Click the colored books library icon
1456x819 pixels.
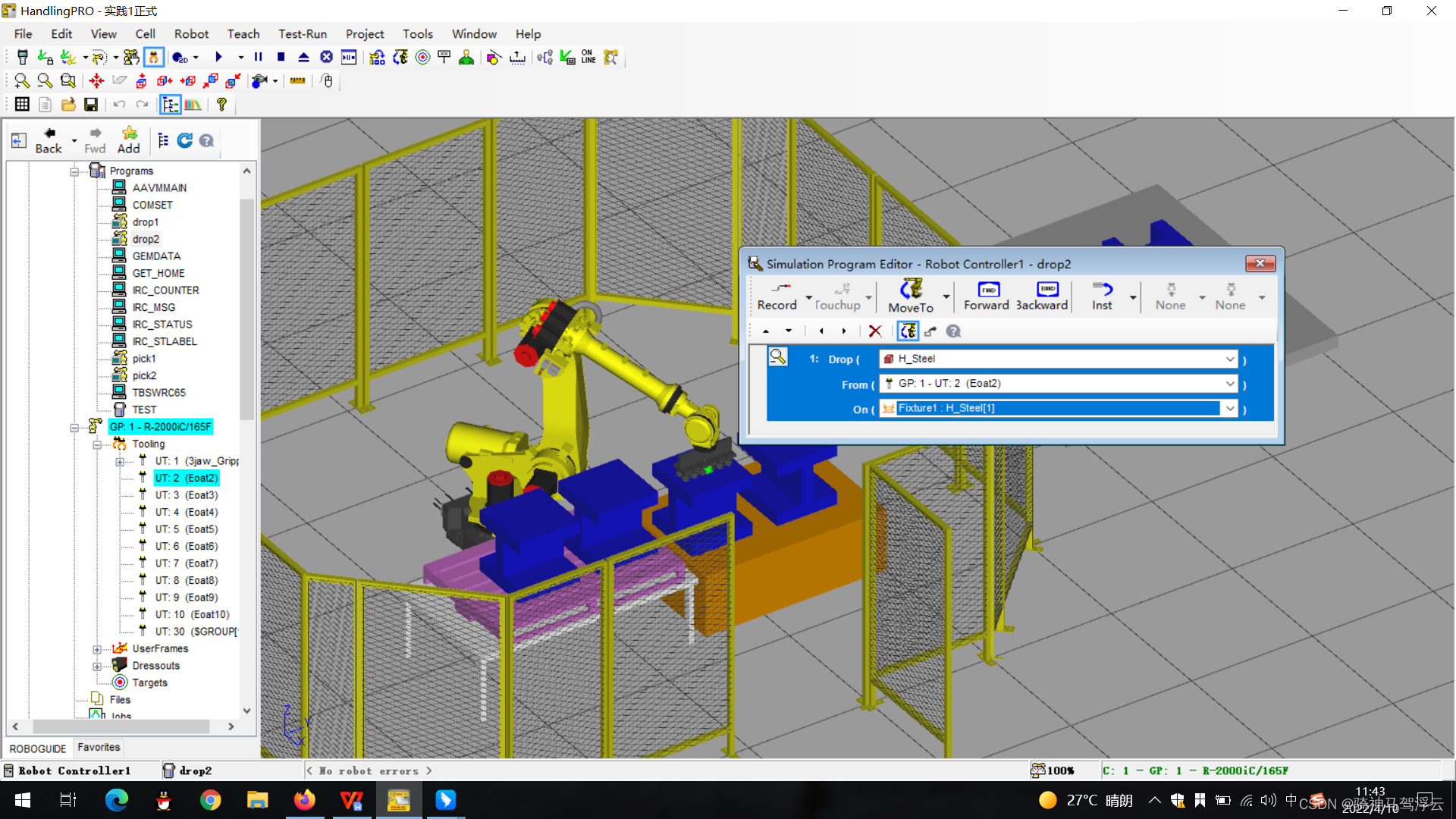pos(193,105)
